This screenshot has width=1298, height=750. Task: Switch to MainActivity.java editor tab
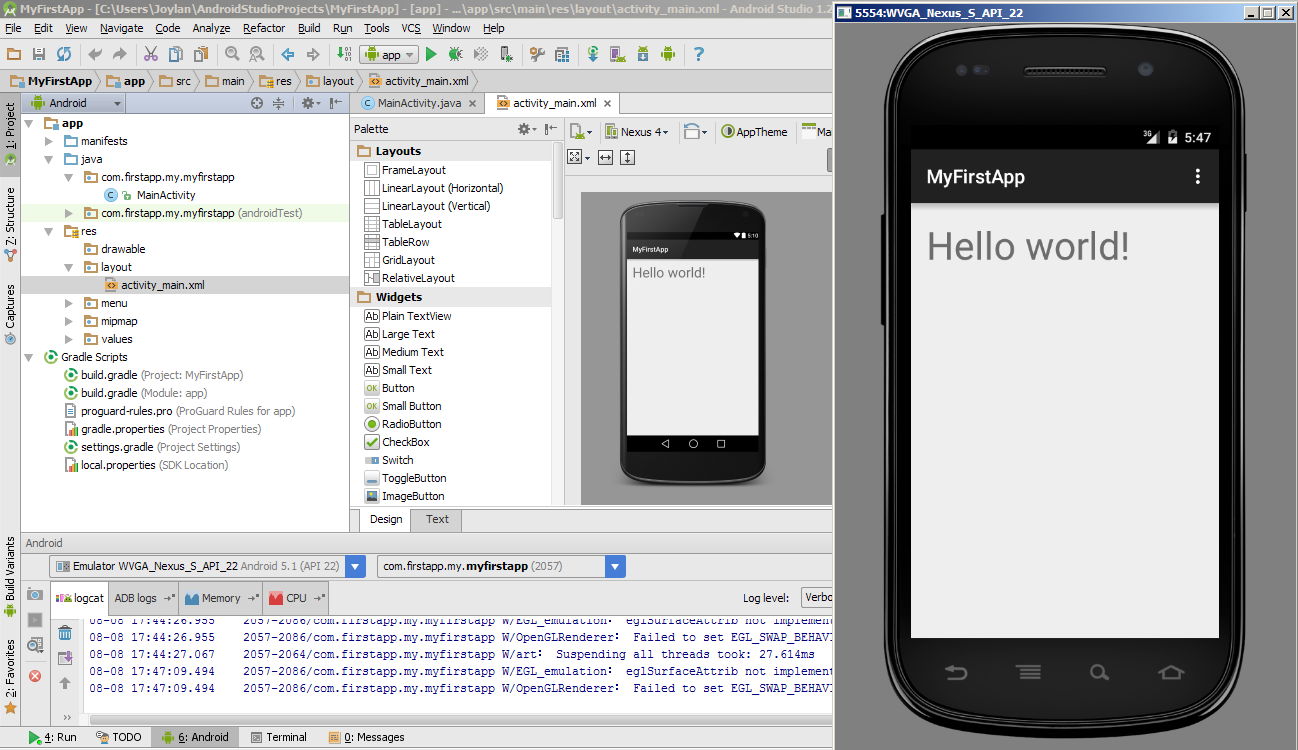point(419,103)
